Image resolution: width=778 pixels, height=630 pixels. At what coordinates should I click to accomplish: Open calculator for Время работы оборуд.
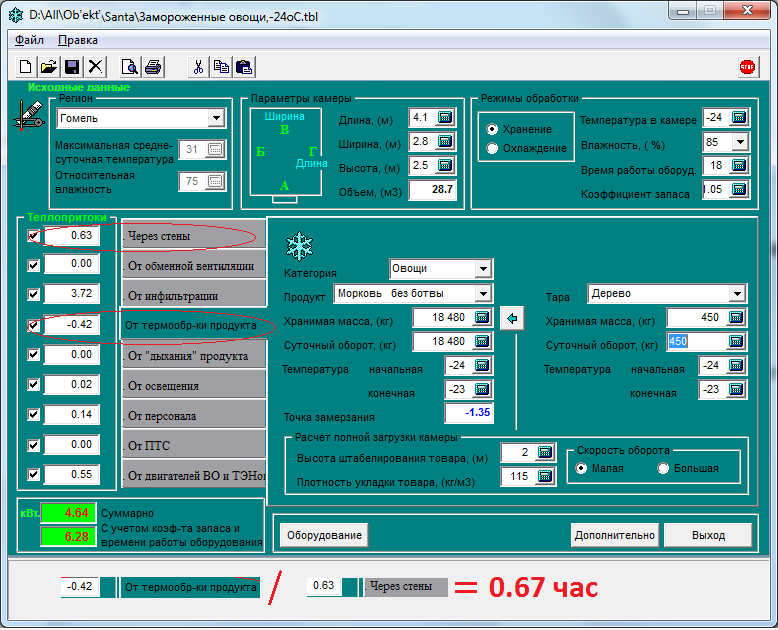pos(739,165)
